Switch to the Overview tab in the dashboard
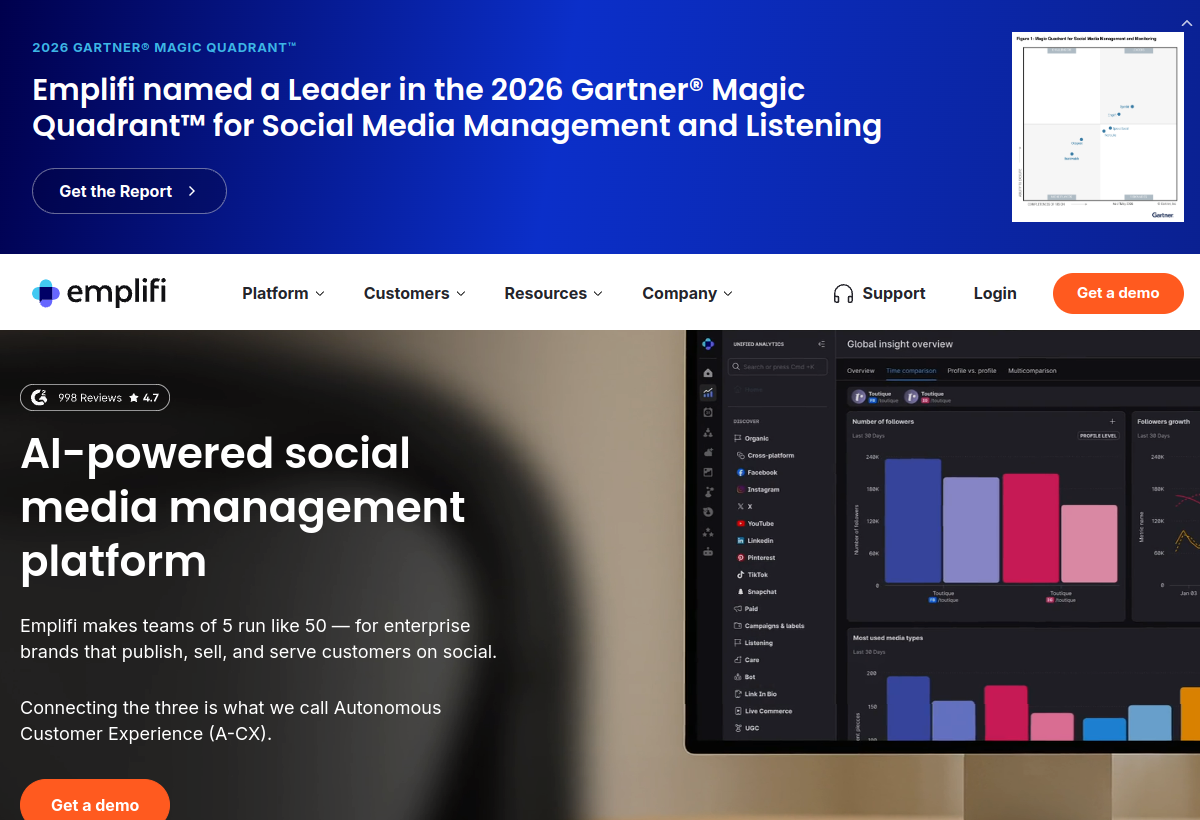The image size is (1200, 820). point(860,371)
